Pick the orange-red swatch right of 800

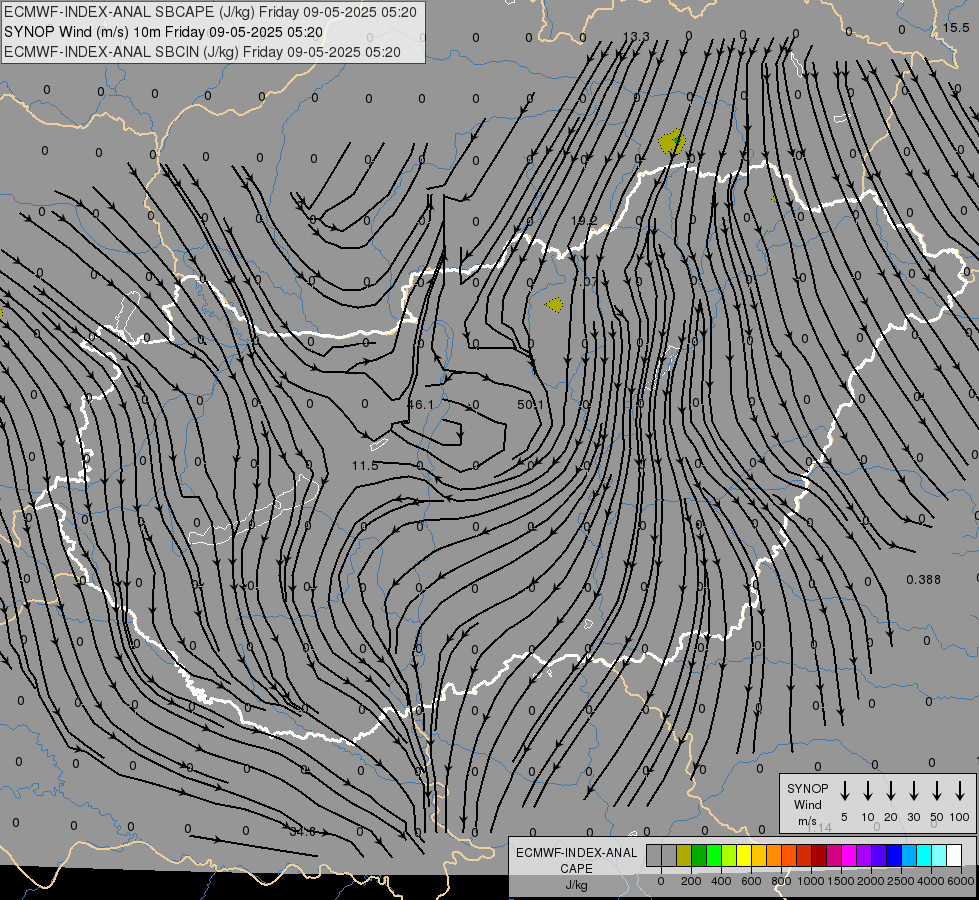coord(789,855)
